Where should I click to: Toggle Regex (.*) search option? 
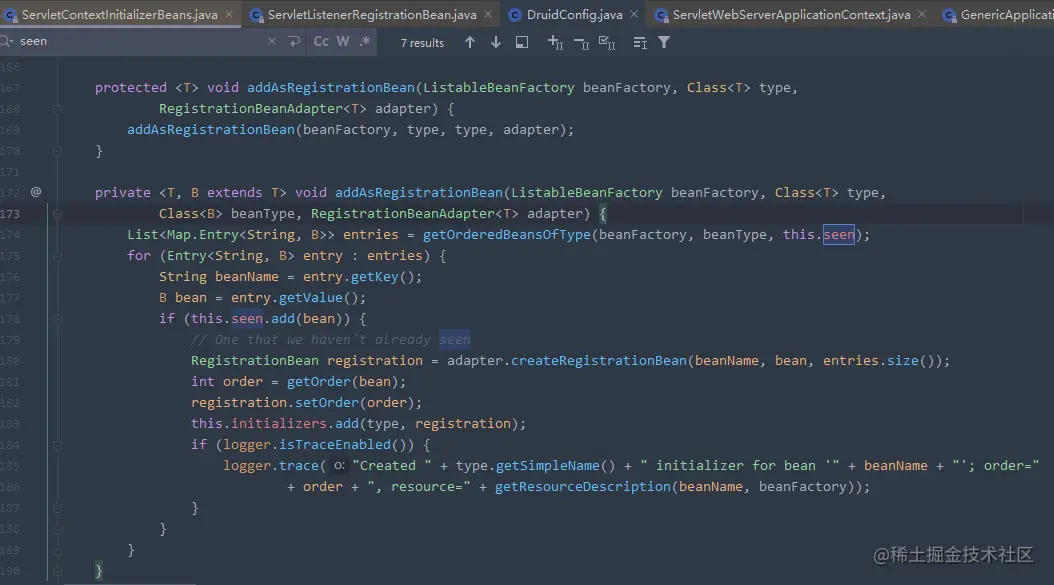tap(364, 42)
